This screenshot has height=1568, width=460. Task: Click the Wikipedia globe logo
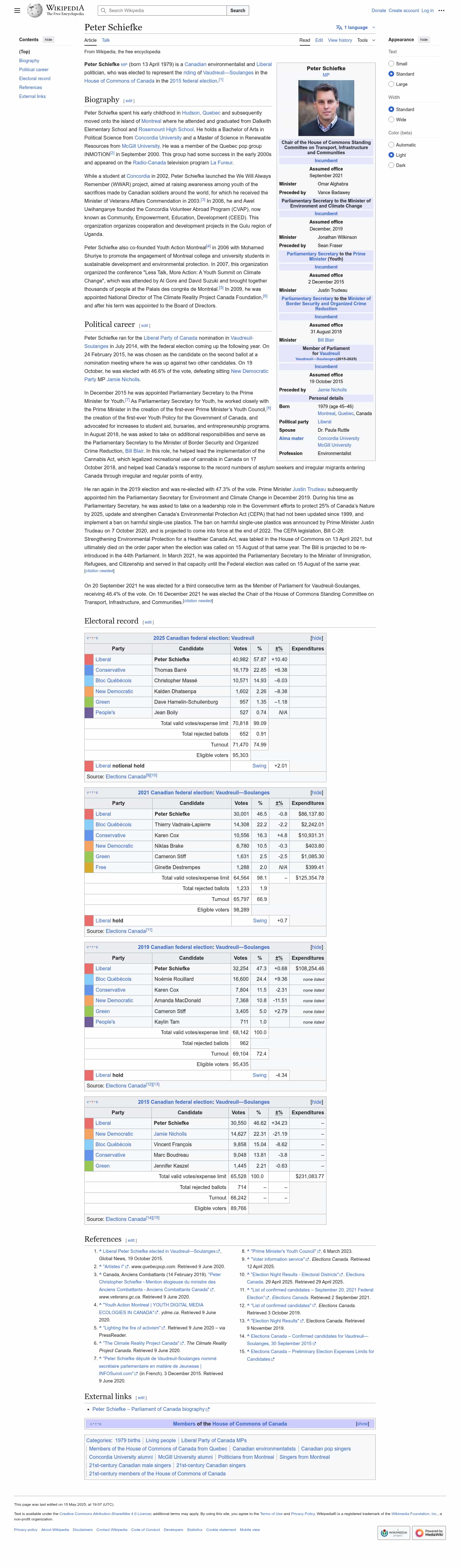click(x=35, y=10)
